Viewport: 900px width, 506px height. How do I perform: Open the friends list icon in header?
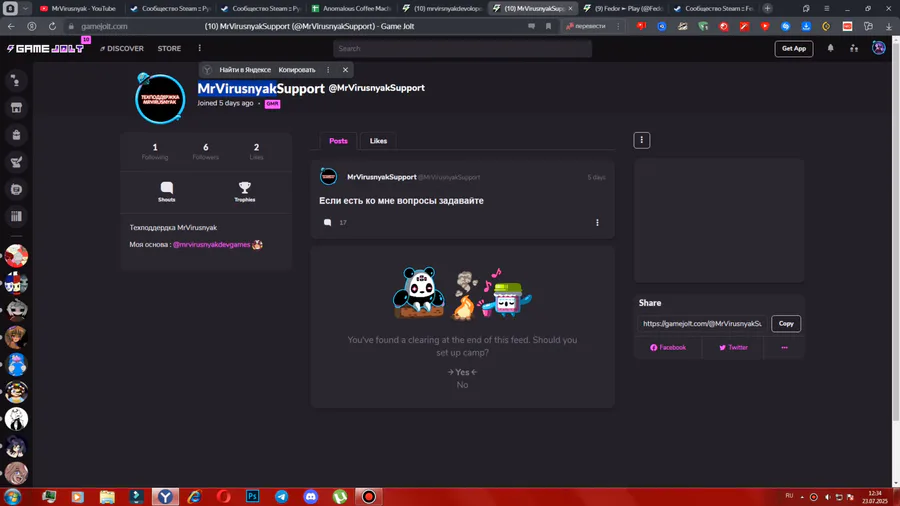pos(854,49)
